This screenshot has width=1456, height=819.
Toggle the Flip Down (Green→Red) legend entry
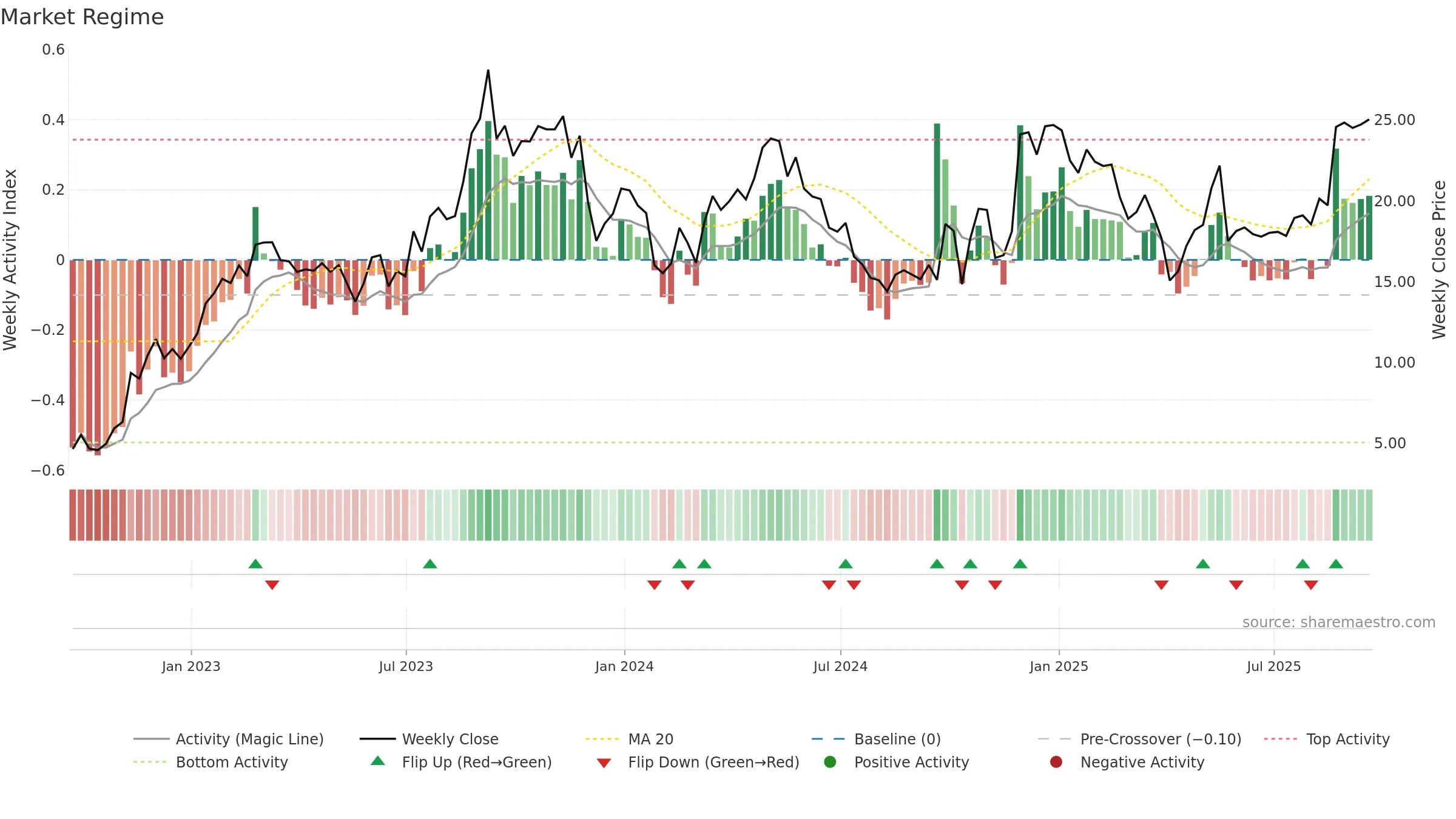(698, 762)
